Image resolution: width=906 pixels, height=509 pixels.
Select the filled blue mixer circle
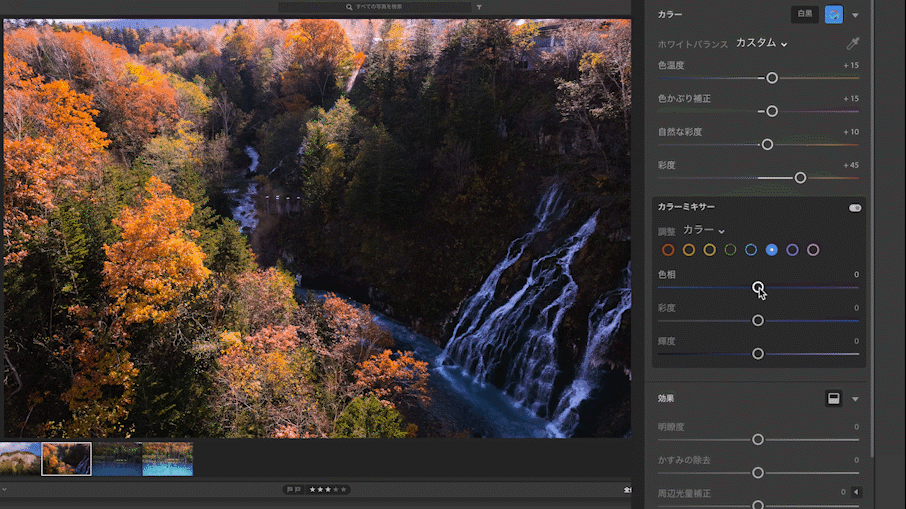(x=771, y=250)
